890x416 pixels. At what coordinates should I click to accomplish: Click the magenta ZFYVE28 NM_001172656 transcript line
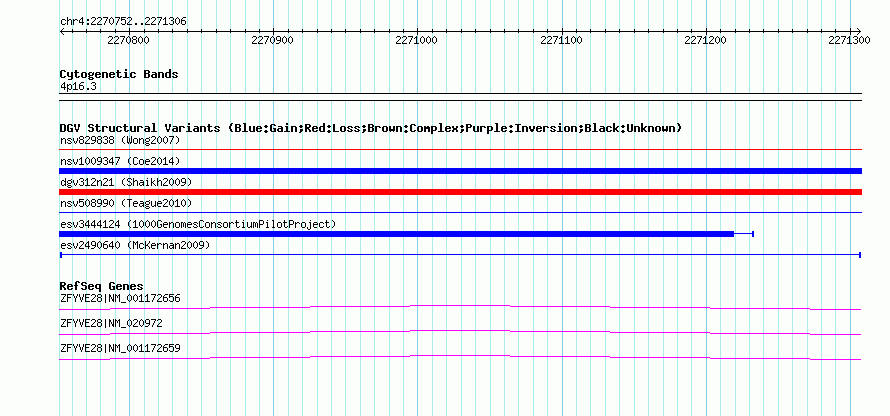[460, 308]
